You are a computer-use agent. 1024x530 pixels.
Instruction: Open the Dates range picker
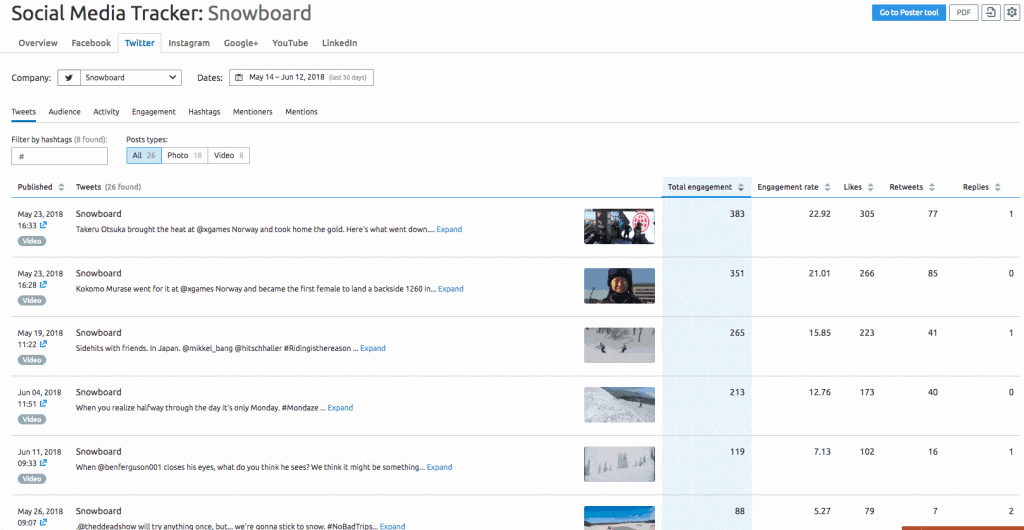coord(301,78)
